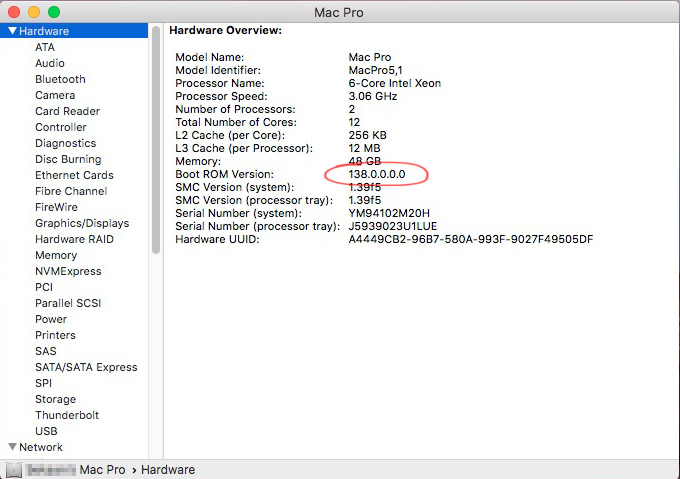
Task: Open the Bluetooth hardware section
Action: pyautogui.click(x=60, y=79)
